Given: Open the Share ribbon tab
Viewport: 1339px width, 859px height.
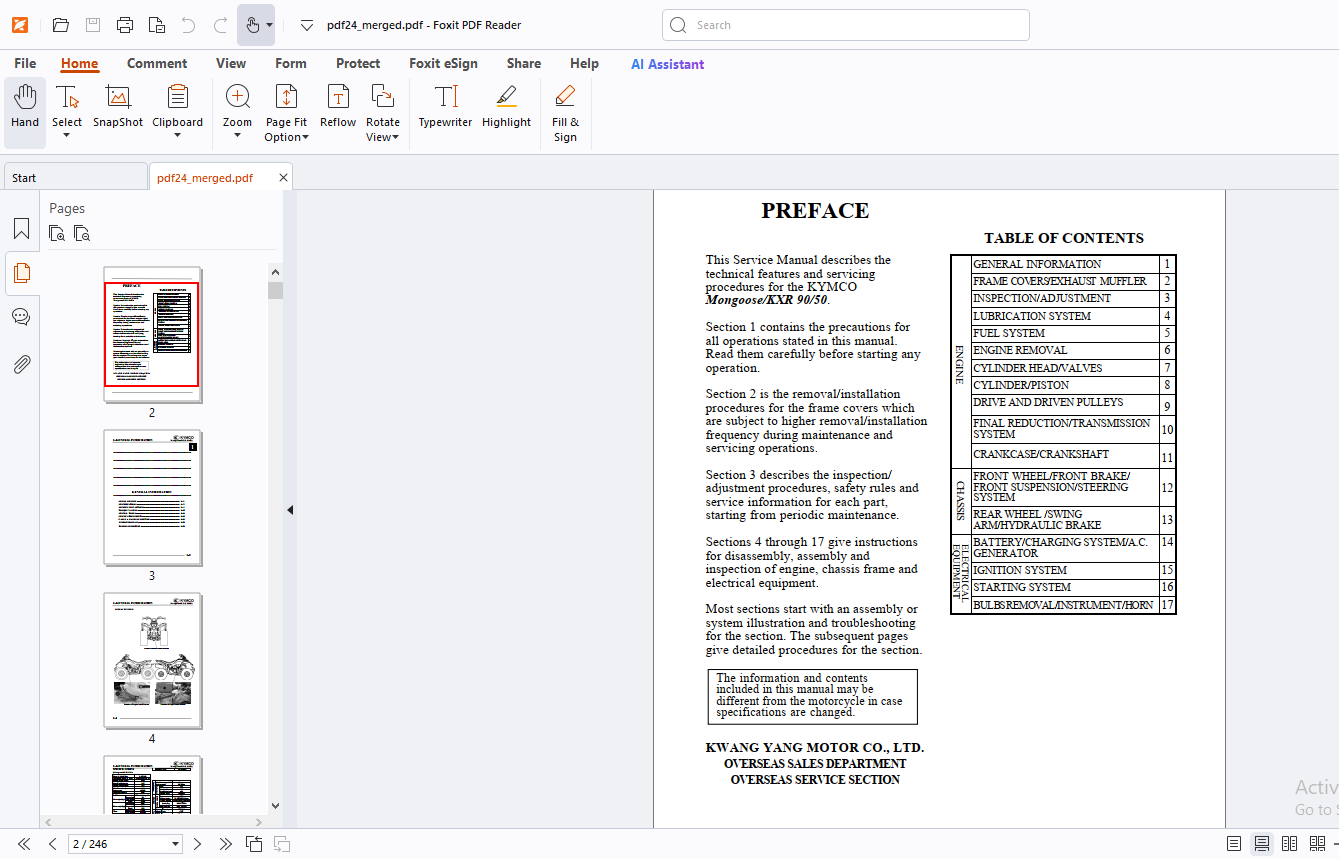Looking at the screenshot, I should [524, 63].
